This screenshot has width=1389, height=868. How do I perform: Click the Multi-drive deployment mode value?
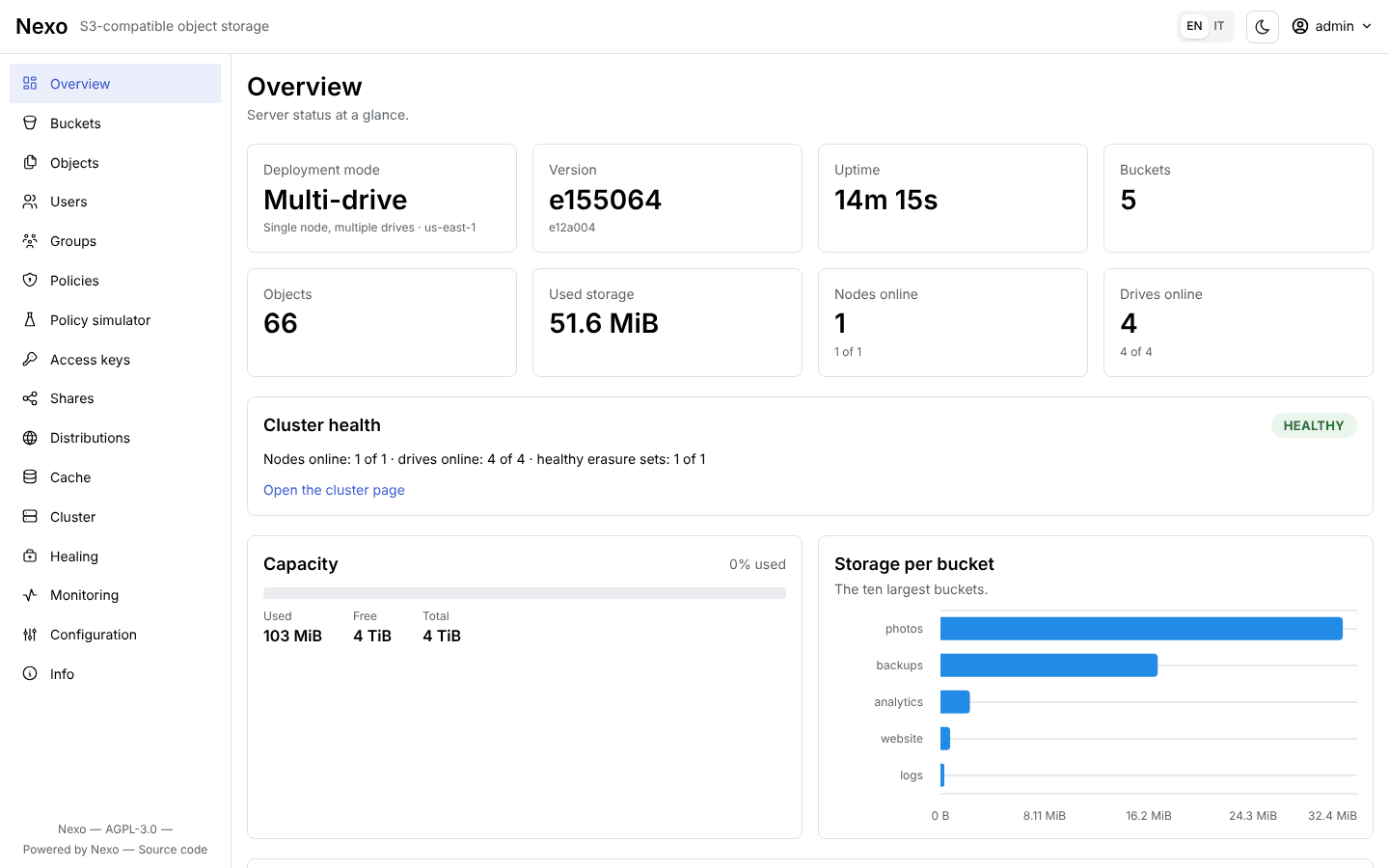point(336,200)
